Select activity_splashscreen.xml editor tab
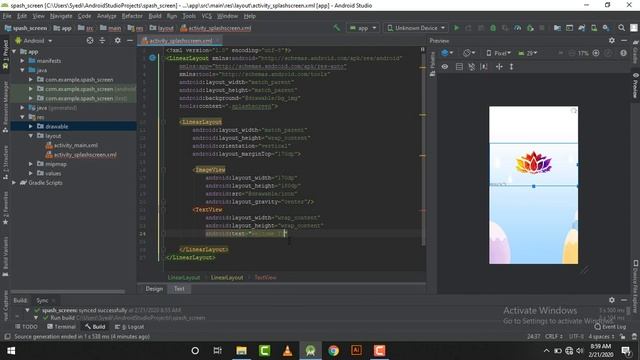Viewport: 640px width, 360px height. (x=180, y=41)
